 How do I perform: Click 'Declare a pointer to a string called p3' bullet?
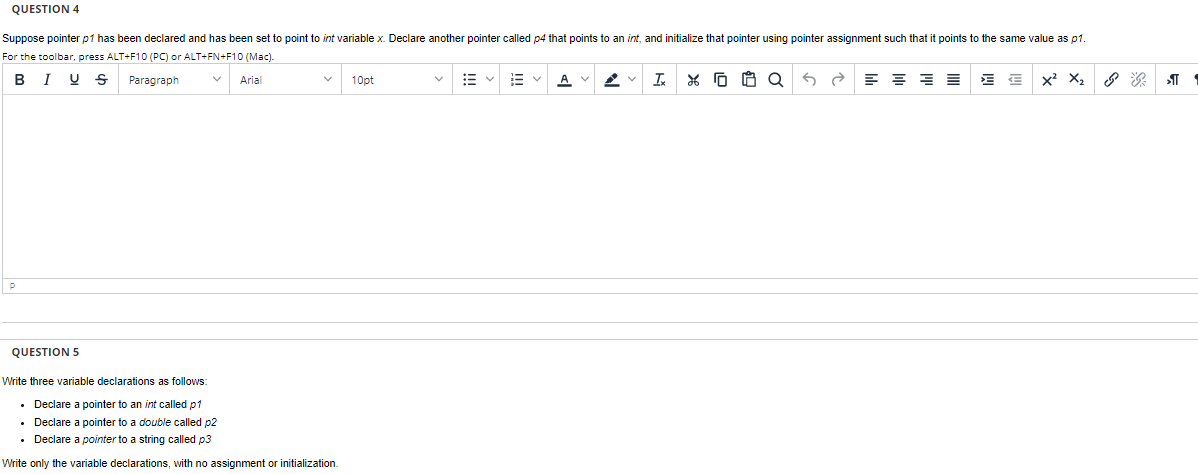click(122, 439)
